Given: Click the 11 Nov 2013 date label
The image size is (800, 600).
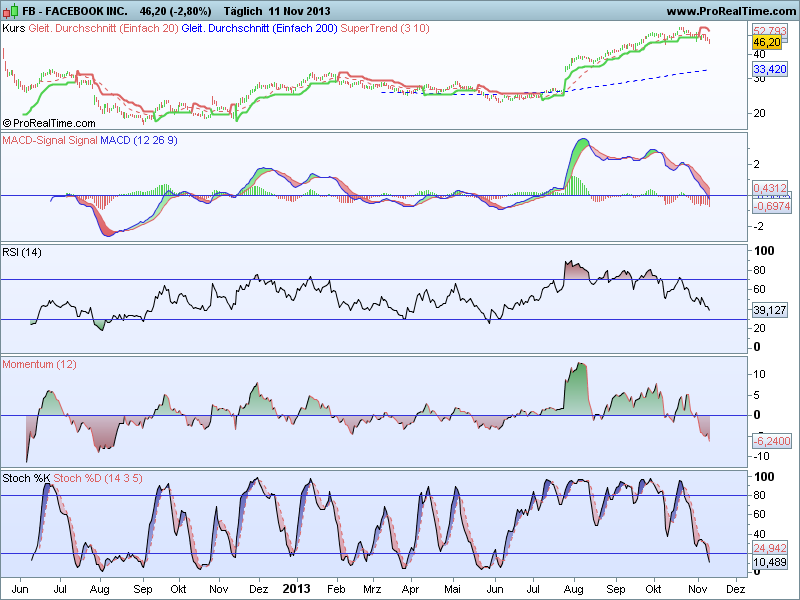Looking at the screenshot, I should point(299,11).
